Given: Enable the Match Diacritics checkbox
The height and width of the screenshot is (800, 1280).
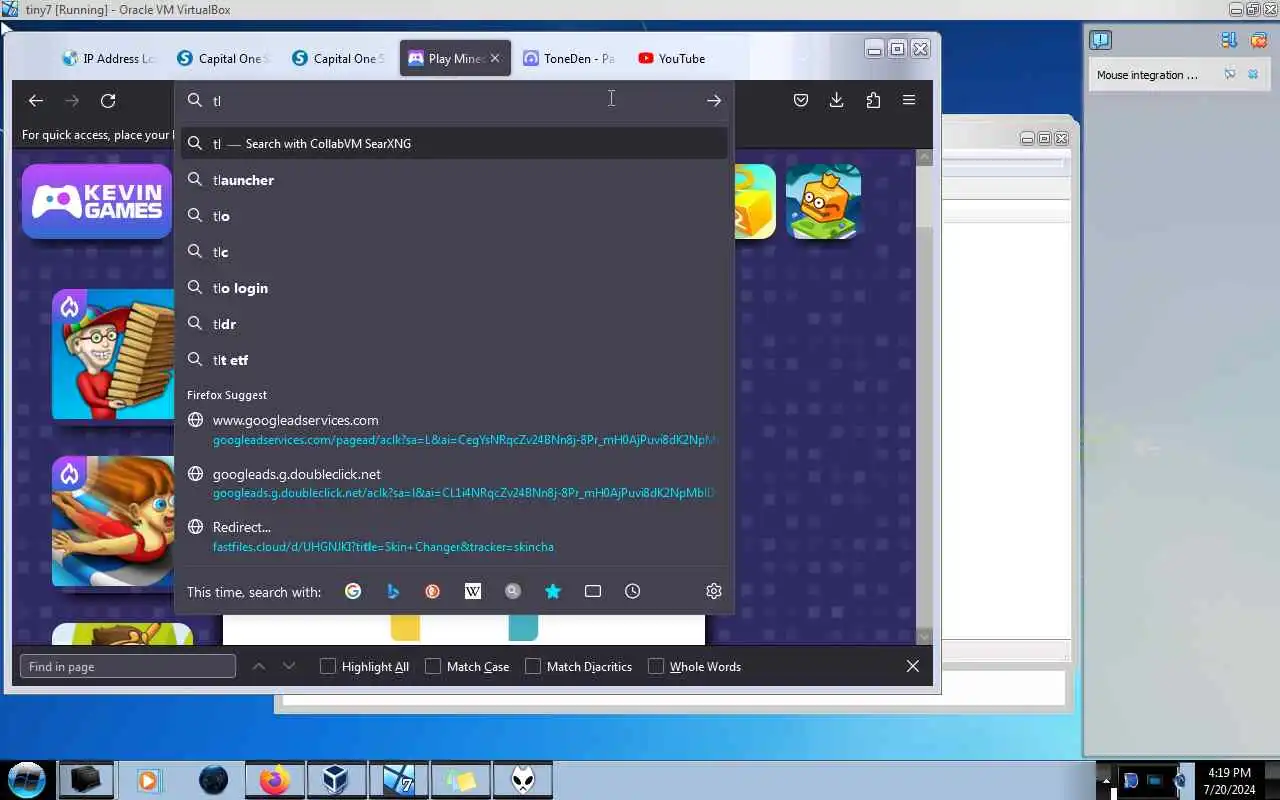Looking at the screenshot, I should coord(533,666).
